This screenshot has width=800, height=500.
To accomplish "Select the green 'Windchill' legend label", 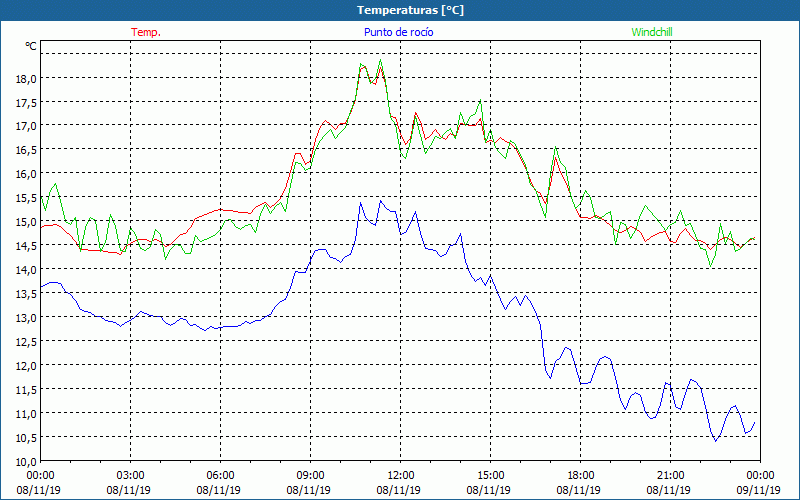I will click(x=652, y=32).
